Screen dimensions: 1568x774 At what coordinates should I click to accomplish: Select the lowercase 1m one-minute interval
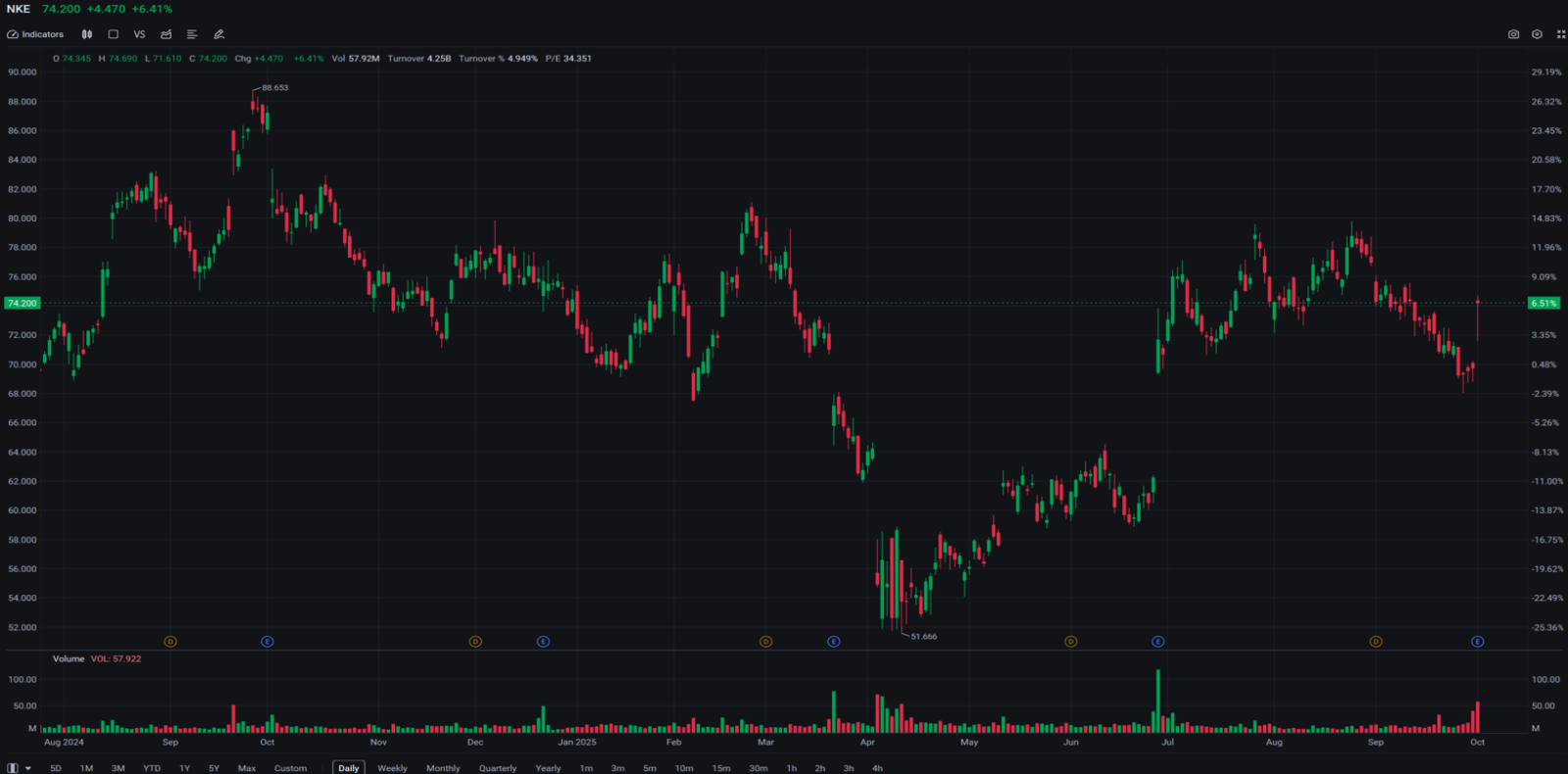click(x=586, y=768)
